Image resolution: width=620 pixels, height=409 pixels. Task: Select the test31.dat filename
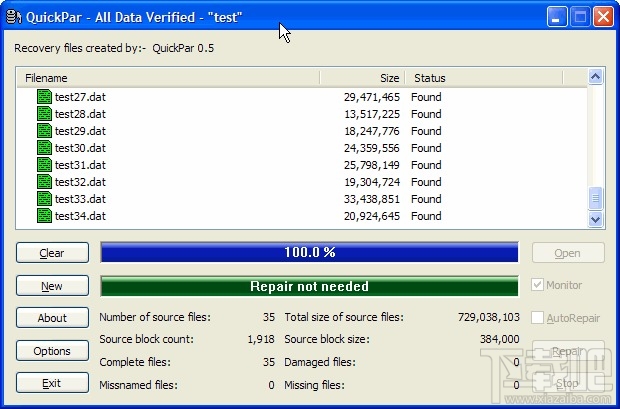[x=80, y=165]
